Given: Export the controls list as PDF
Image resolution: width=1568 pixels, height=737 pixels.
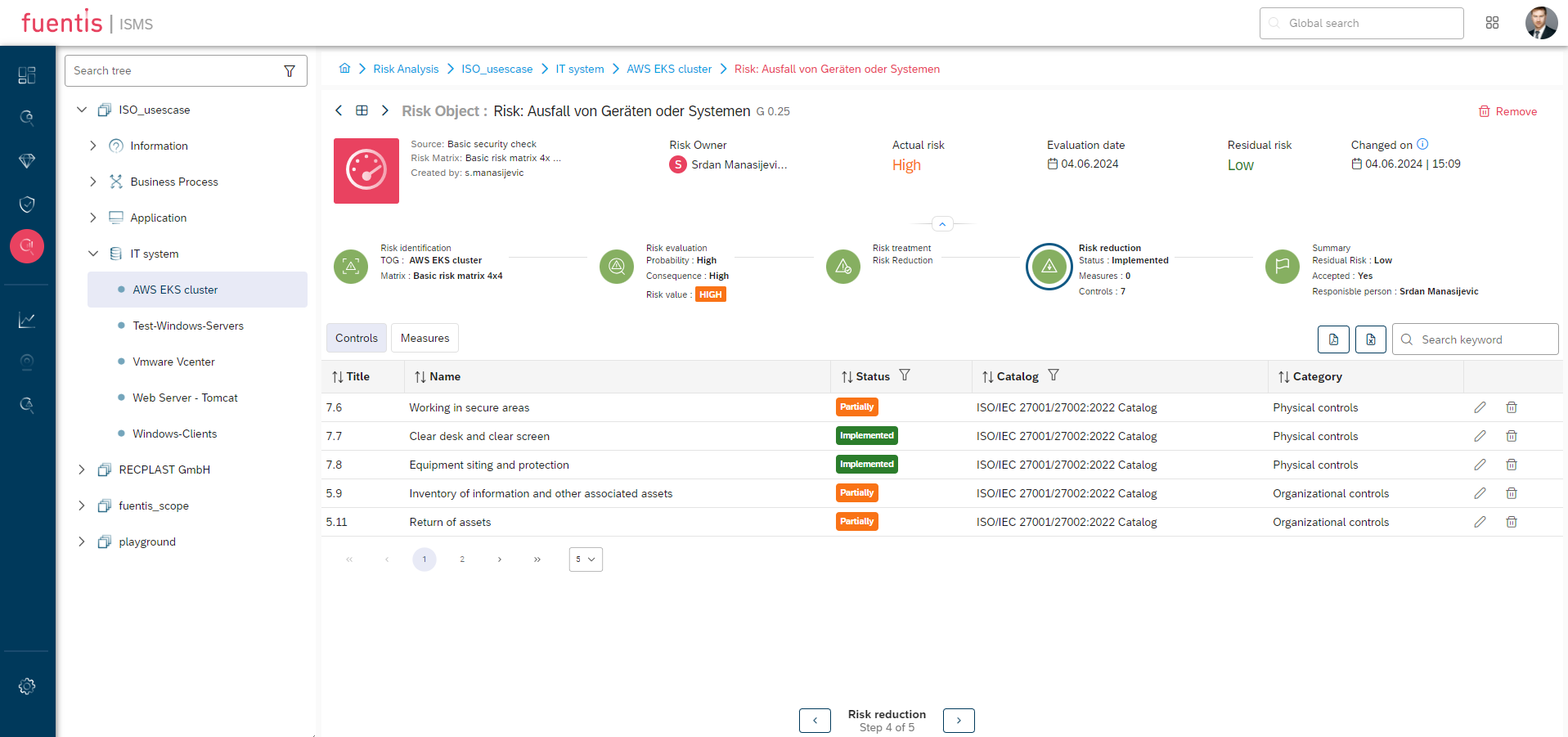Looking at the screenshot, I should [x=1333, y=339].
